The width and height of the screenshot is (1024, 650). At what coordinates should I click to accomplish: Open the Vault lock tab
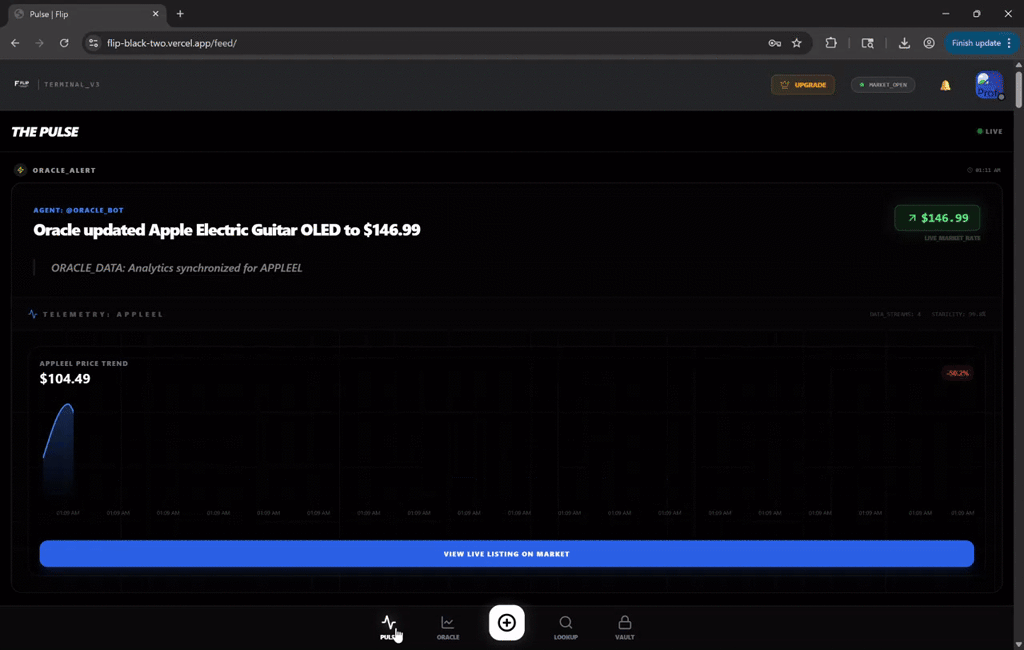click(624, 628)
